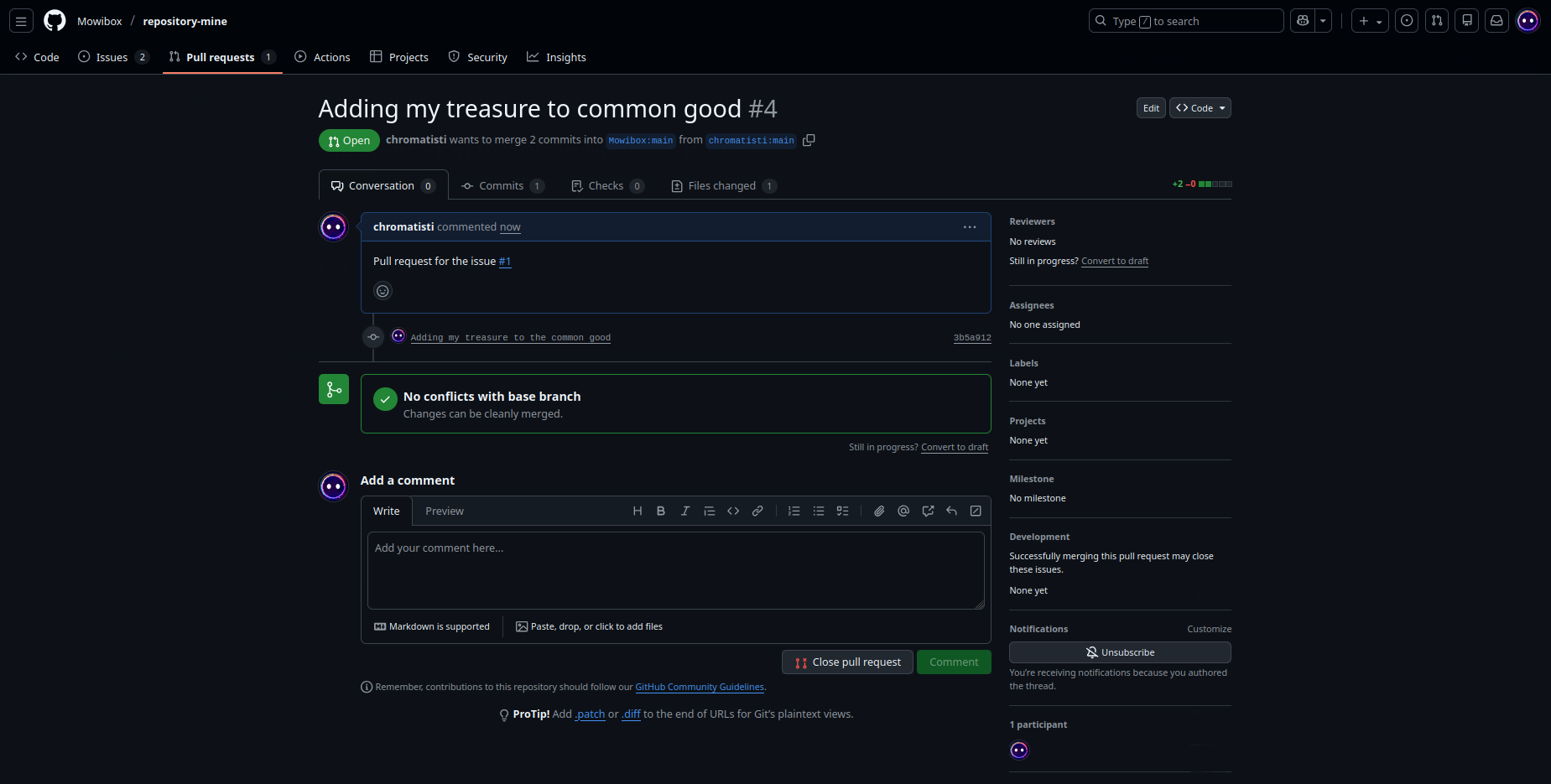The image size is (1551, 784).
Task: Add a task list to the comment
Action: point(843,511)
